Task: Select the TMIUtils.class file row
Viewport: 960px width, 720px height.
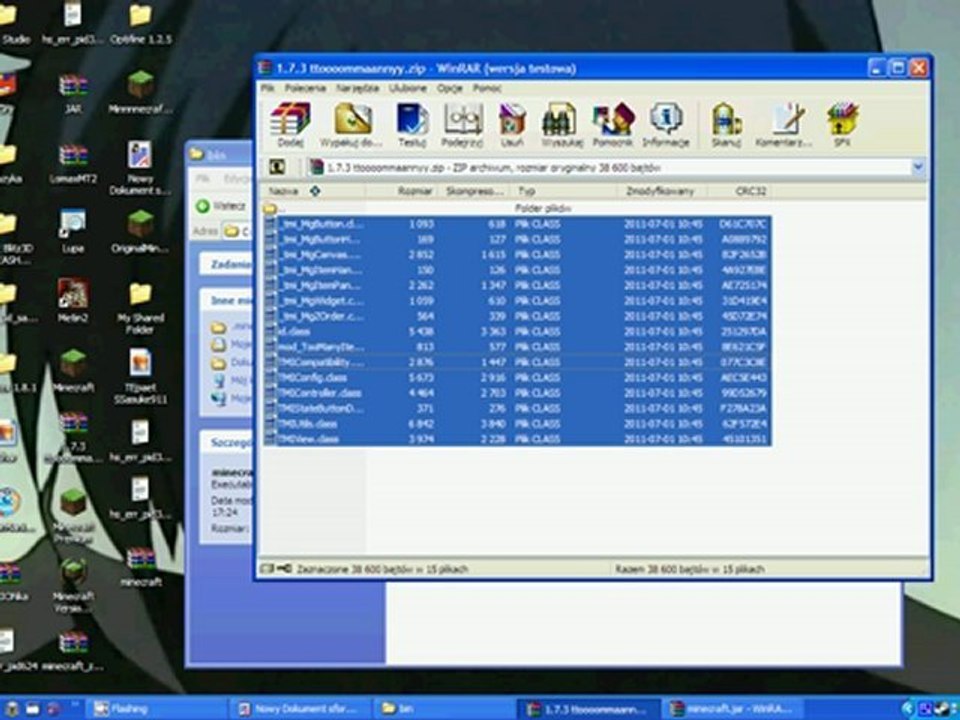Action: (x=517, y=424)
